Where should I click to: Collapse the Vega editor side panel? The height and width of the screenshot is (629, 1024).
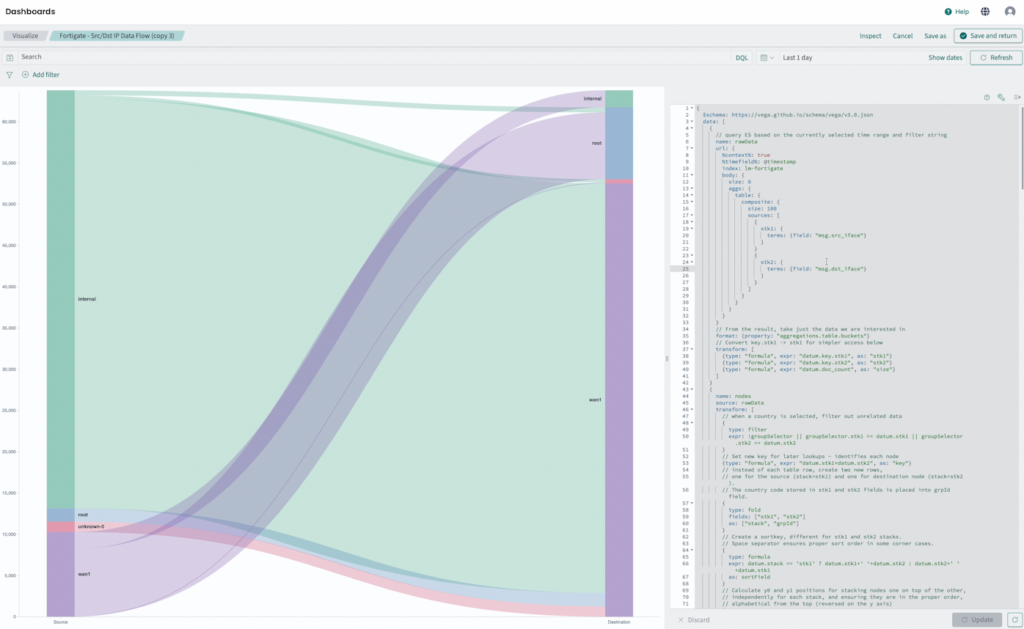(x=1017, y=97)
